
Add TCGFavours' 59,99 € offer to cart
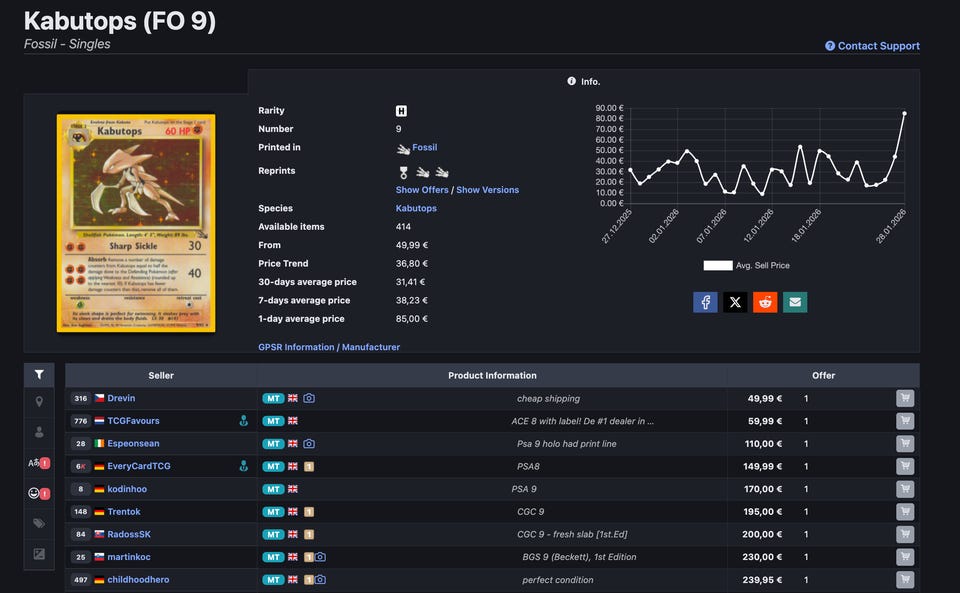(x=905, y=421)
